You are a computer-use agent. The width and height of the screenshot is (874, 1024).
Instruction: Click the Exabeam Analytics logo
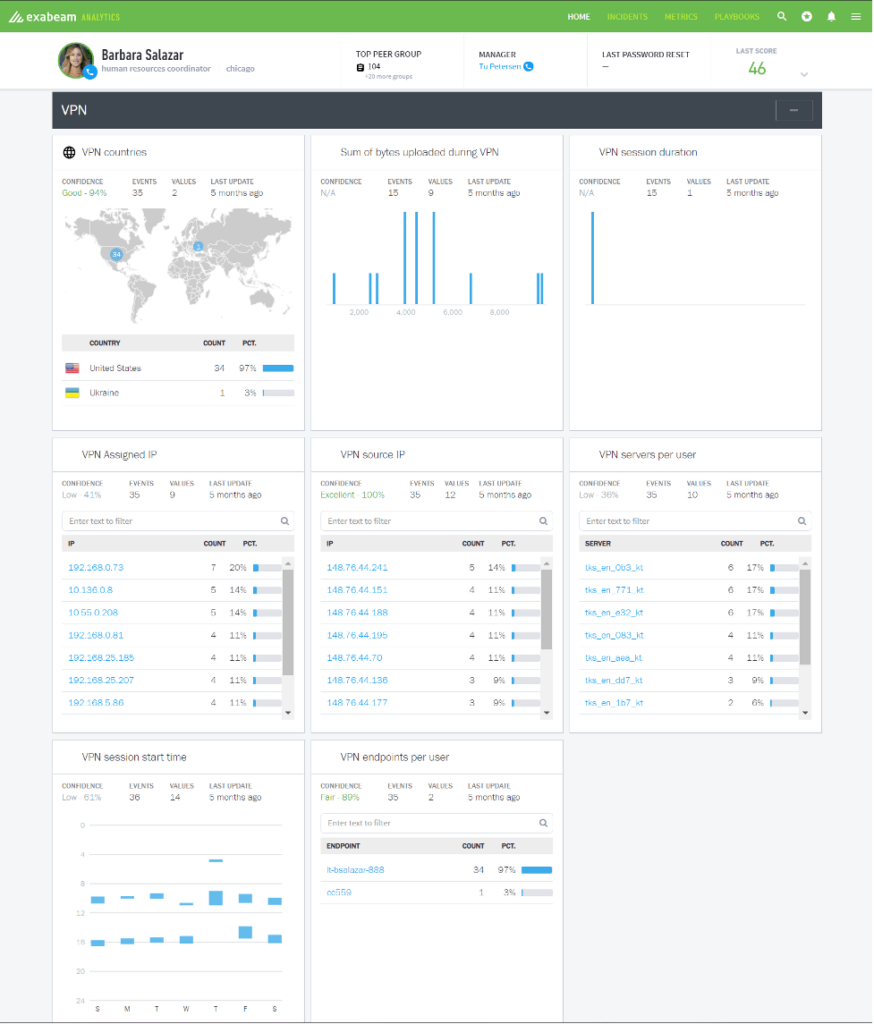pyautogui.click(x=60, y=16)
